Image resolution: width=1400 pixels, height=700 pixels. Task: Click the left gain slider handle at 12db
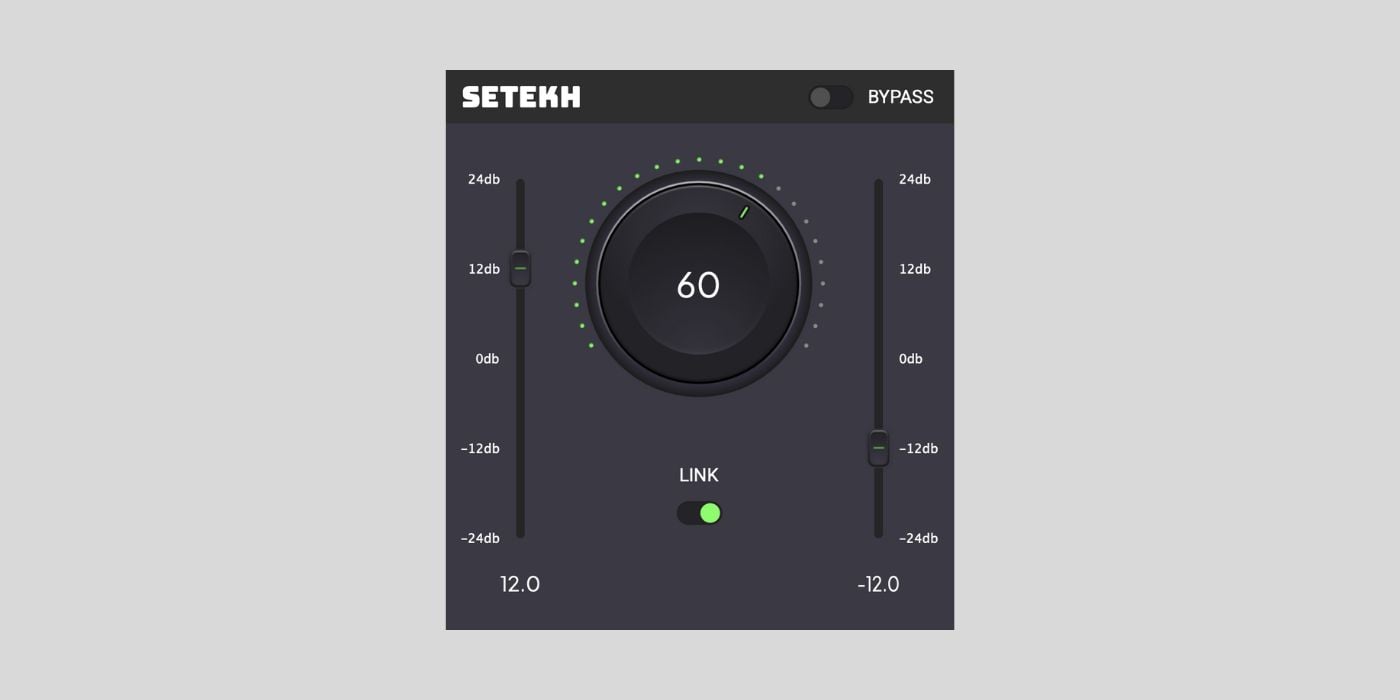(x=520, y=268)
